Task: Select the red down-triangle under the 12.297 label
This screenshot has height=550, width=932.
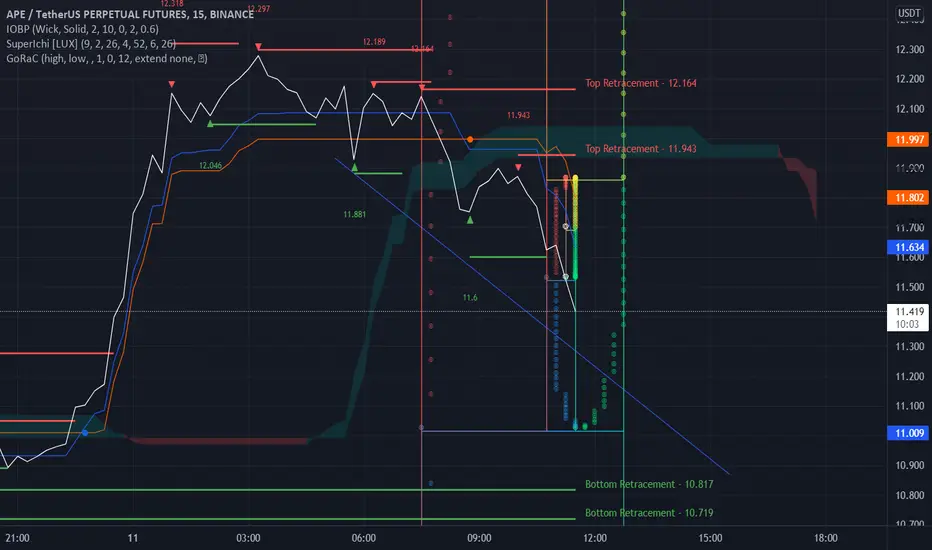Action: click(258, 46)
